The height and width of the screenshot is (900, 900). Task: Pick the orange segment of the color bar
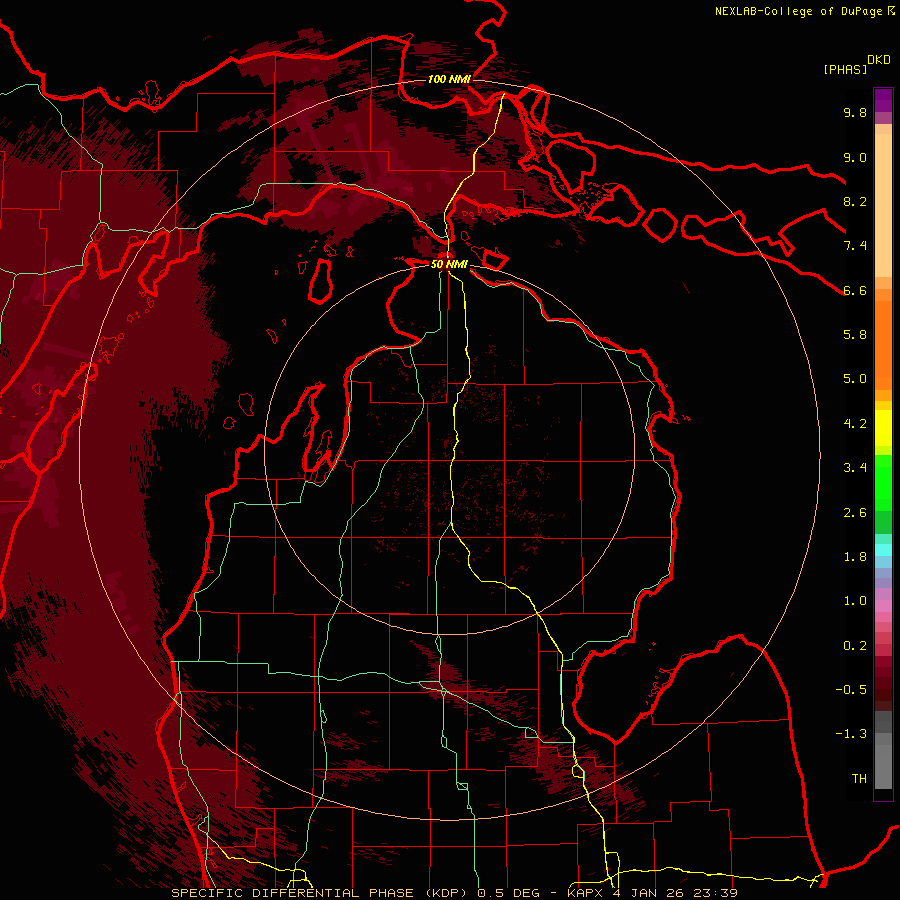click(883, 346)
